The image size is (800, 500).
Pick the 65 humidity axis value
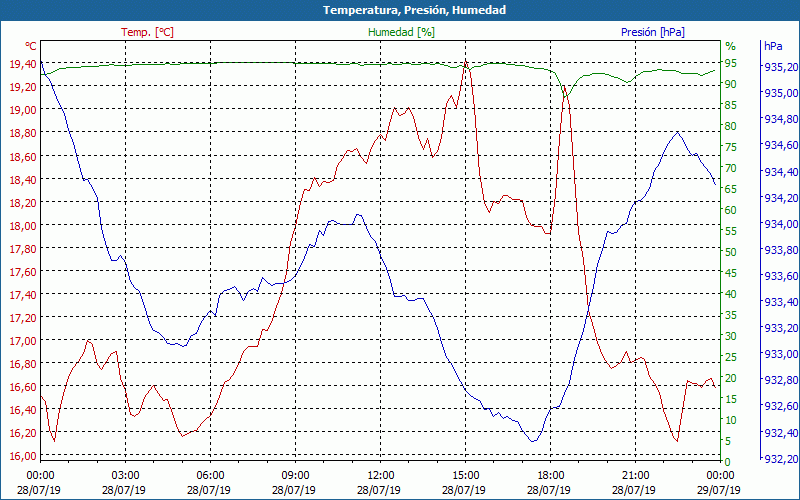click(731, 189)
